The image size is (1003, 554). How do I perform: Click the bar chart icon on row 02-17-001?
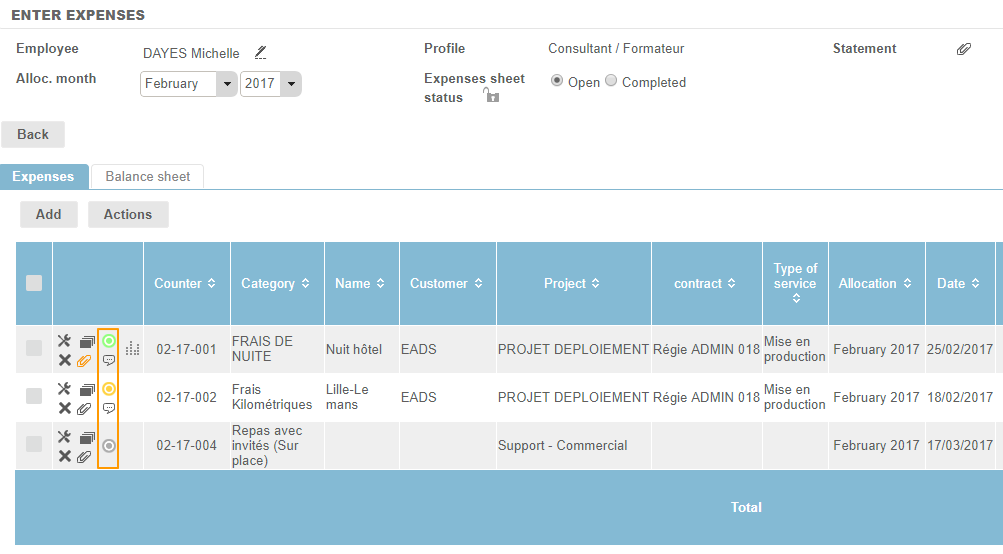[133, 349]
